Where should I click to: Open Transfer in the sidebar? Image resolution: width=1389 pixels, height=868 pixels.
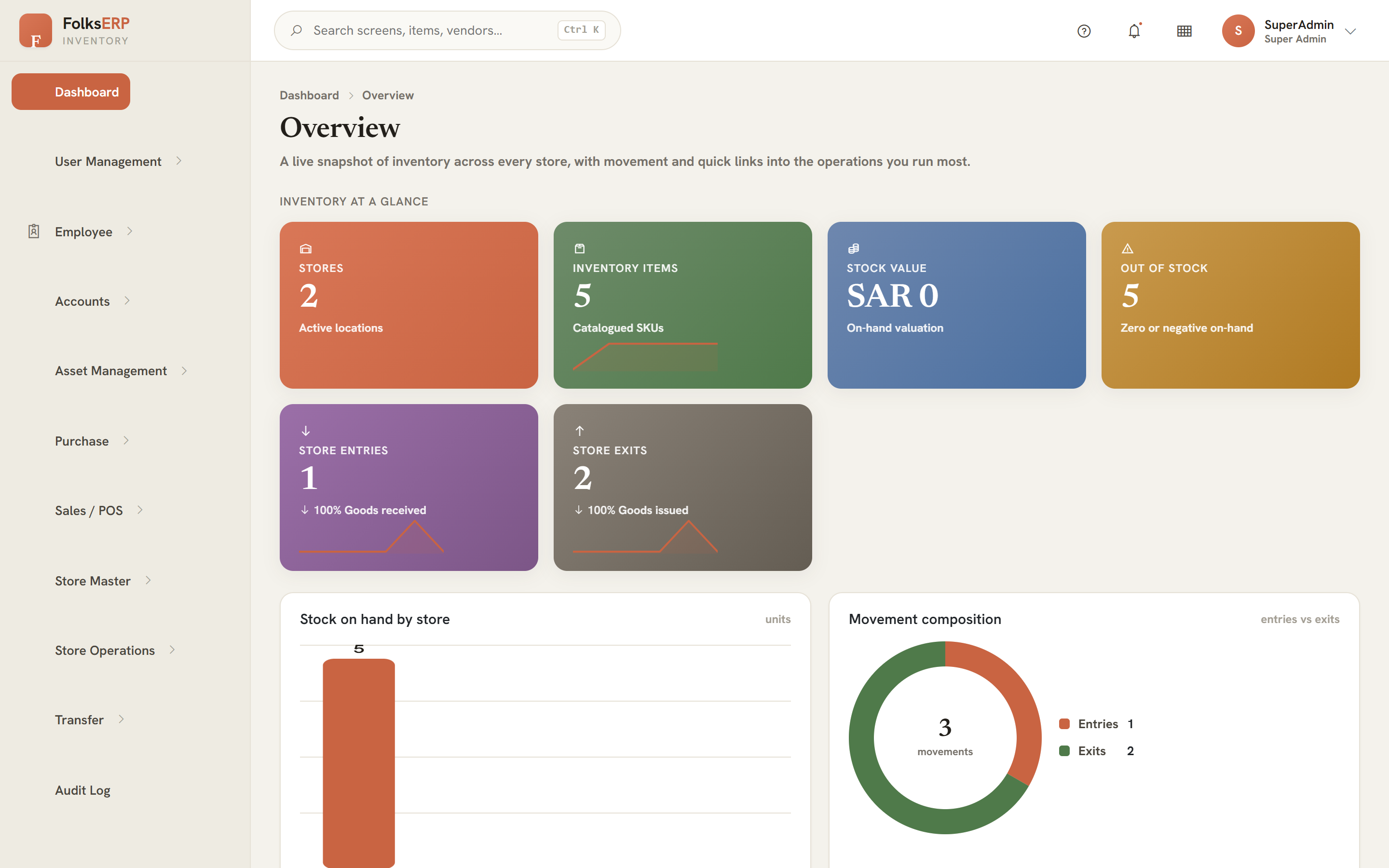tap(79, 720)
